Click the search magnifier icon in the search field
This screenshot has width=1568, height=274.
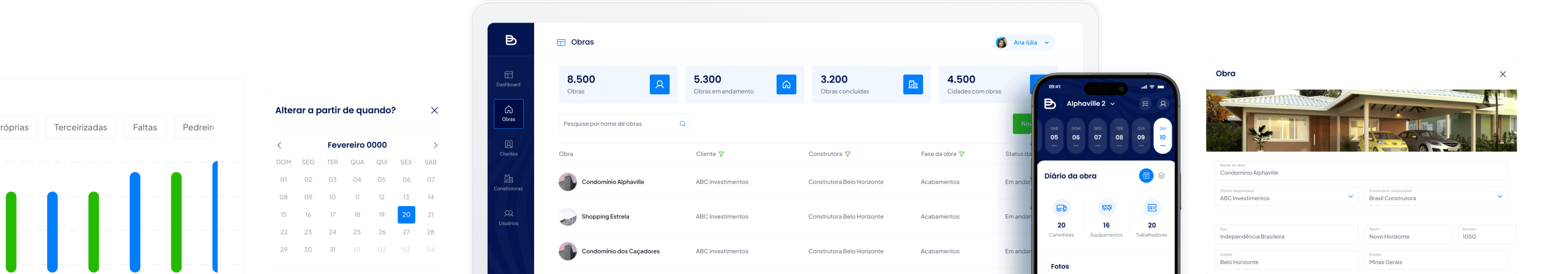coord(682,124)
